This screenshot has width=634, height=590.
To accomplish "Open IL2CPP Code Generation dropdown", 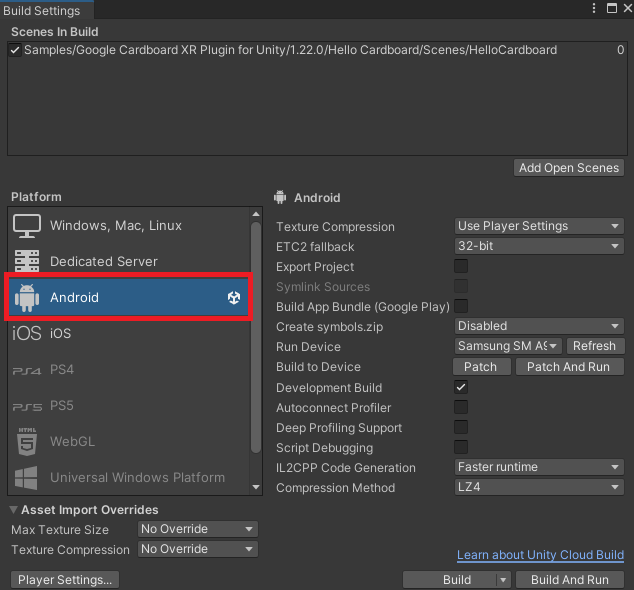I will (539, 467).
